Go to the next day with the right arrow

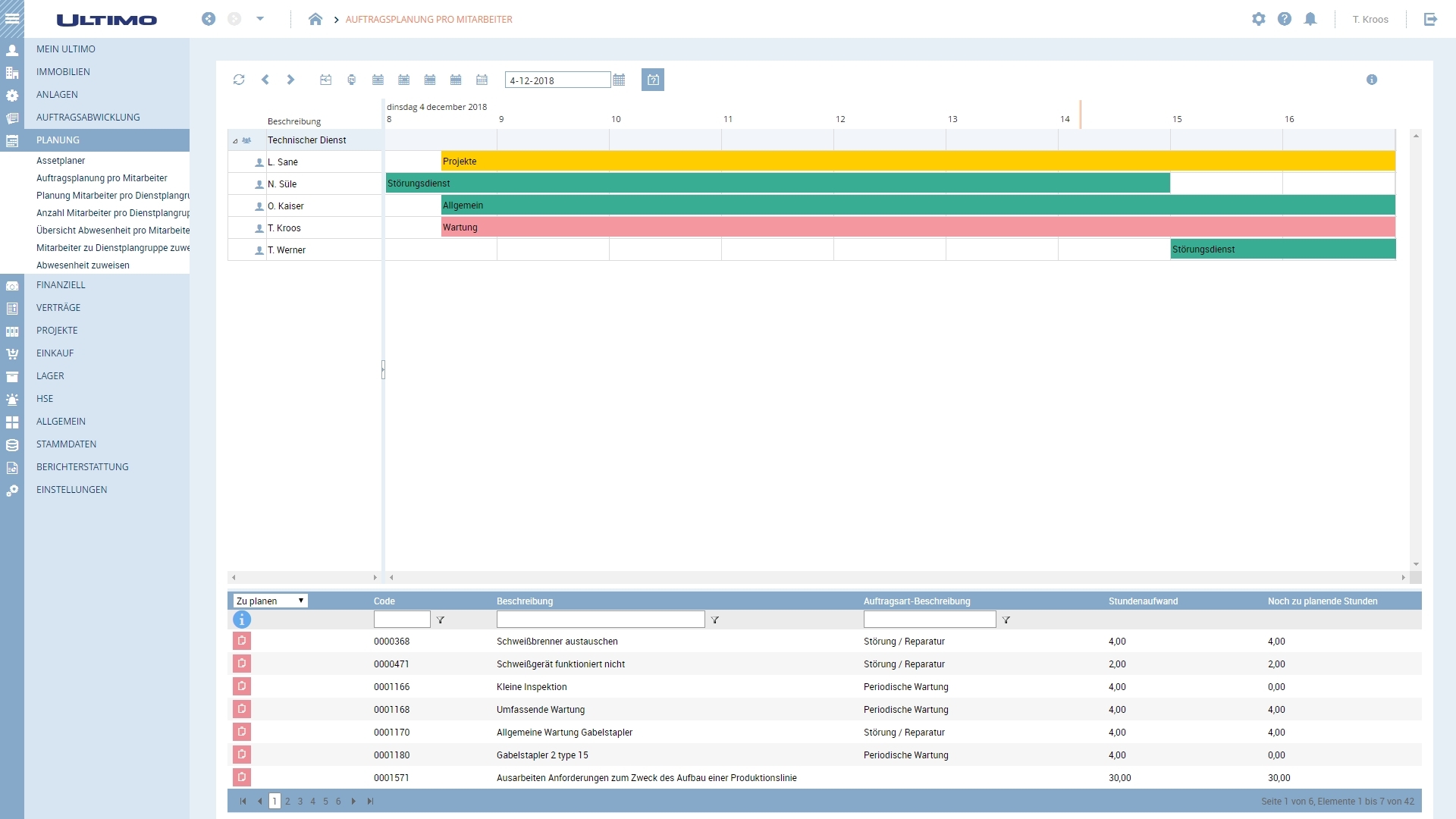pyautogui.click(x=290, y=80)
